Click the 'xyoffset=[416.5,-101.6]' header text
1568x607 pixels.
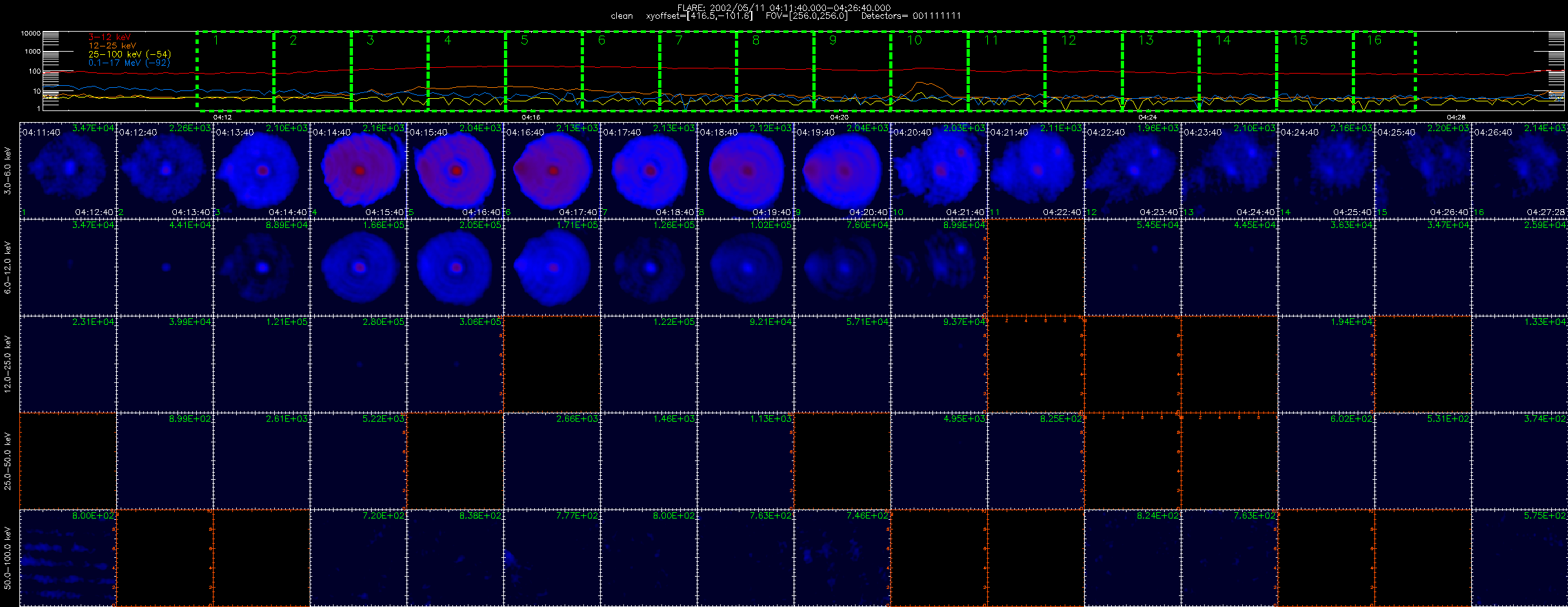click(x=699, y=16)
